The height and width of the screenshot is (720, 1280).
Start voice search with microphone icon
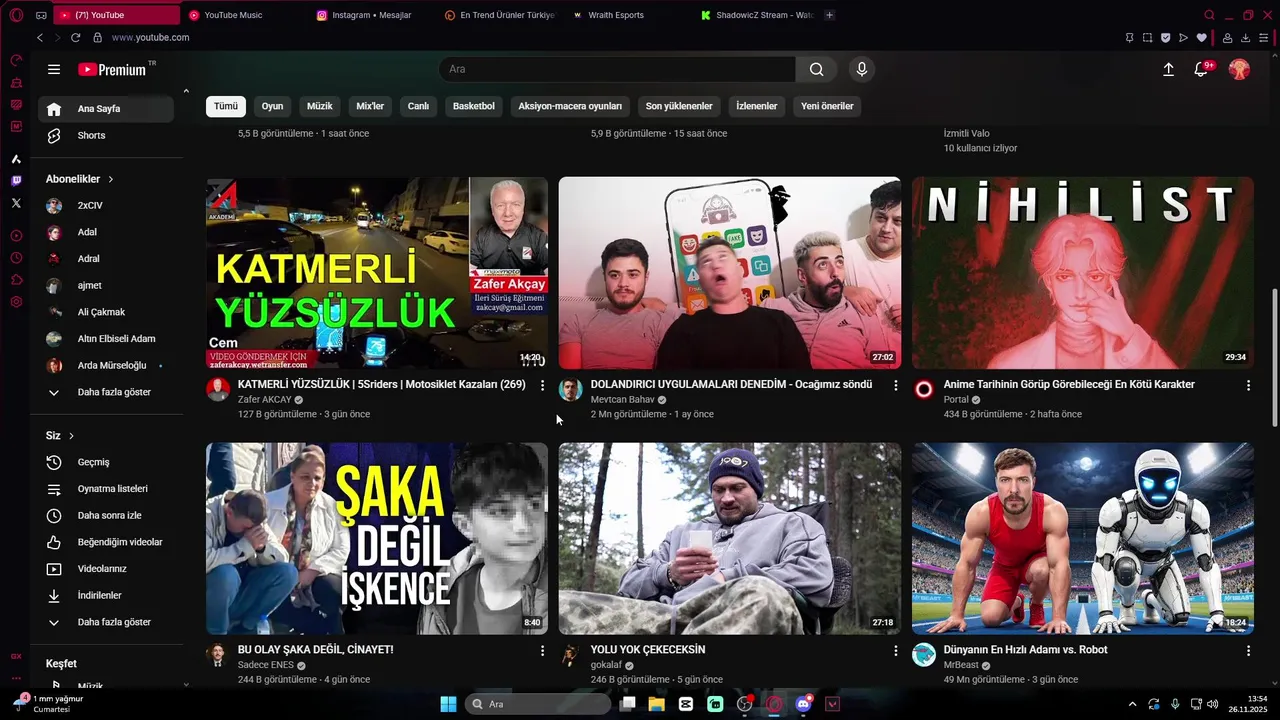click(862, 69)
